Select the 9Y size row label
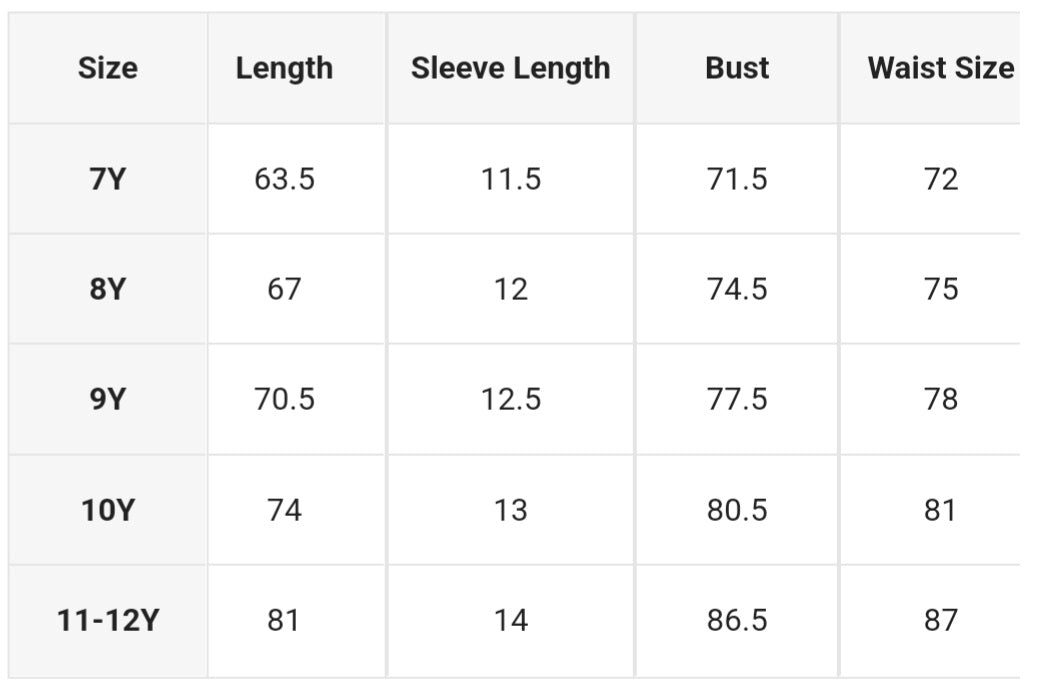Viewport: 1053px width, 698px height. coord(107,399)
